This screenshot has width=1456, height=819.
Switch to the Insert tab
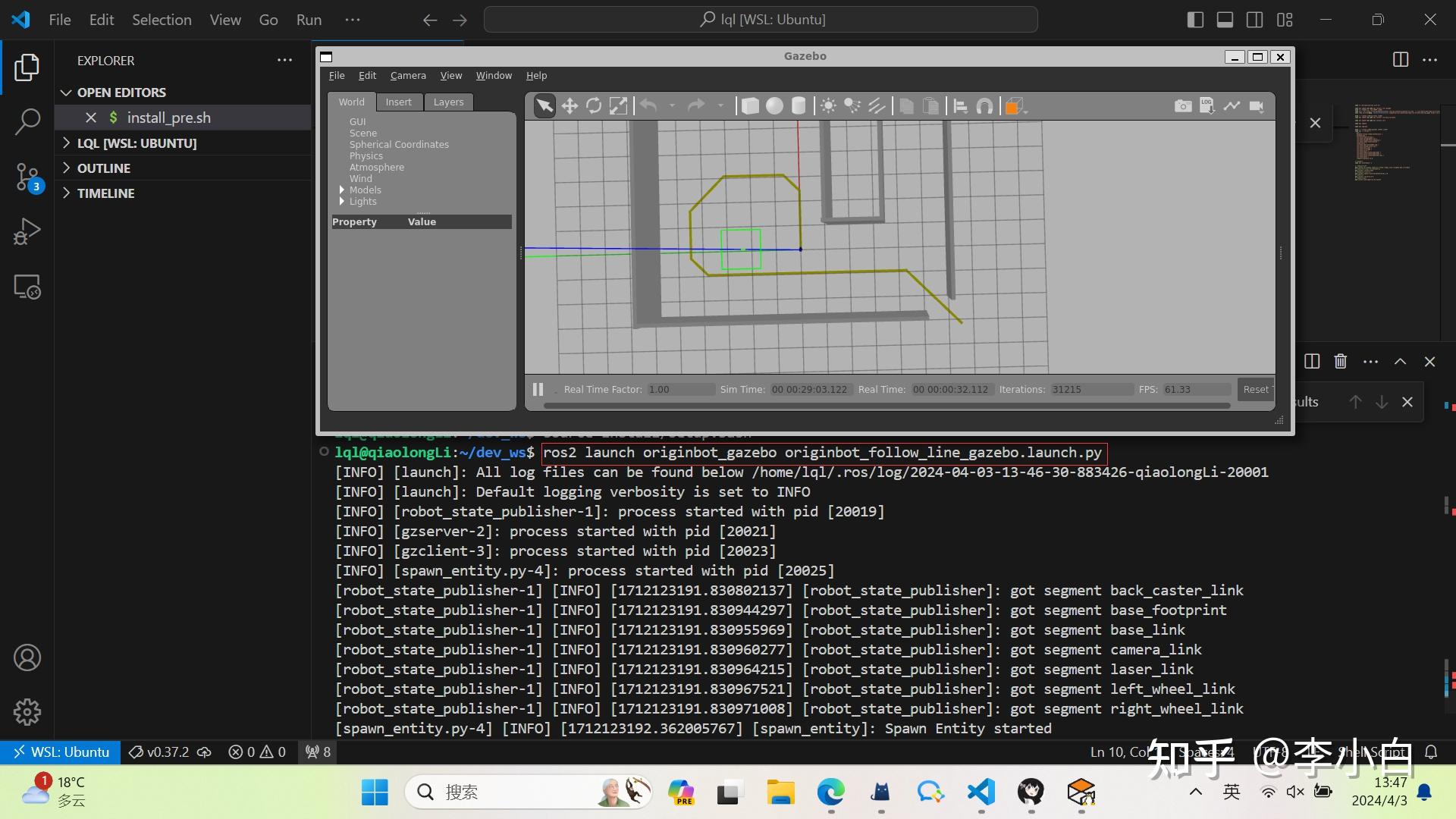pos(398,102)
